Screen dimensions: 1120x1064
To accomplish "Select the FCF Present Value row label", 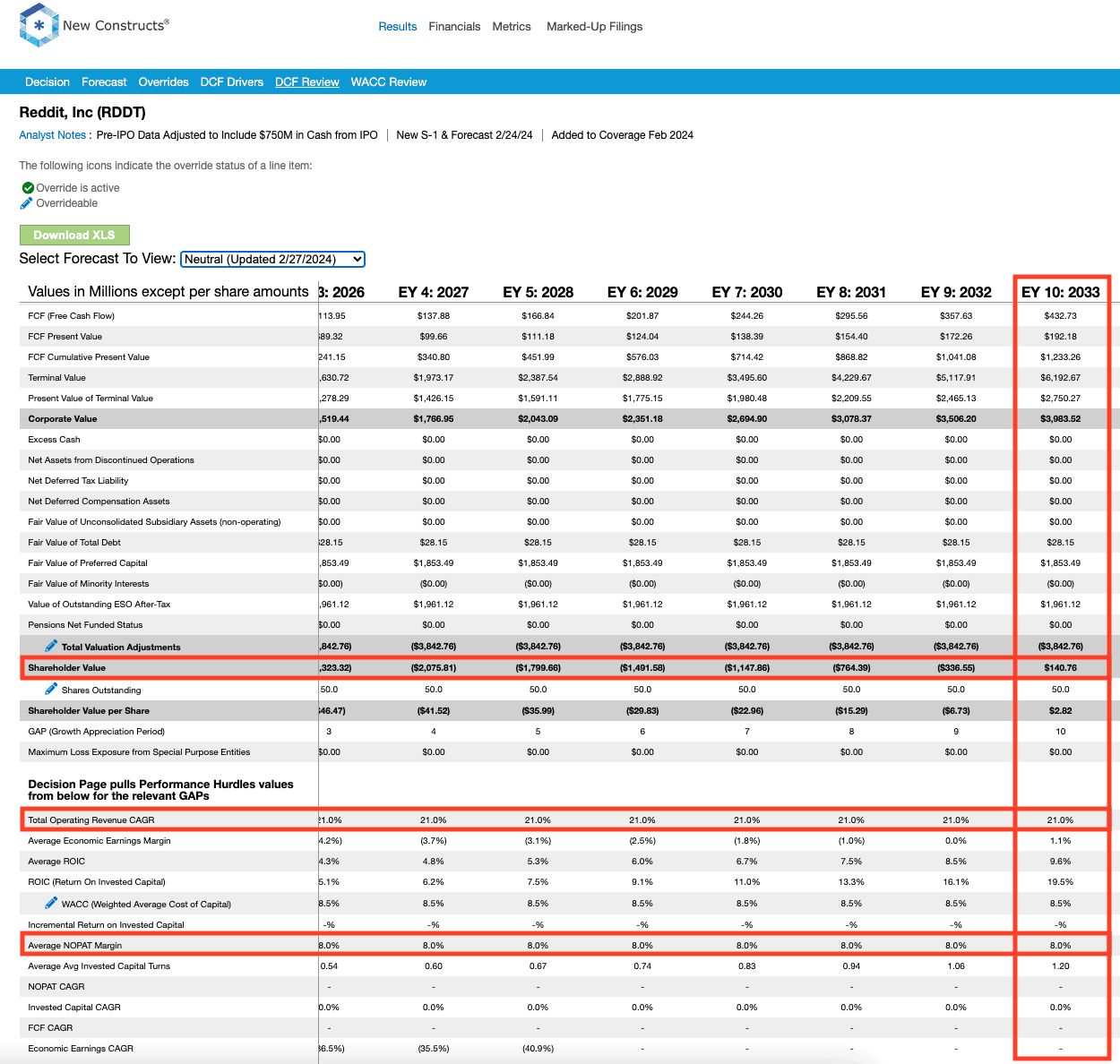I will (x=65, y=337).
